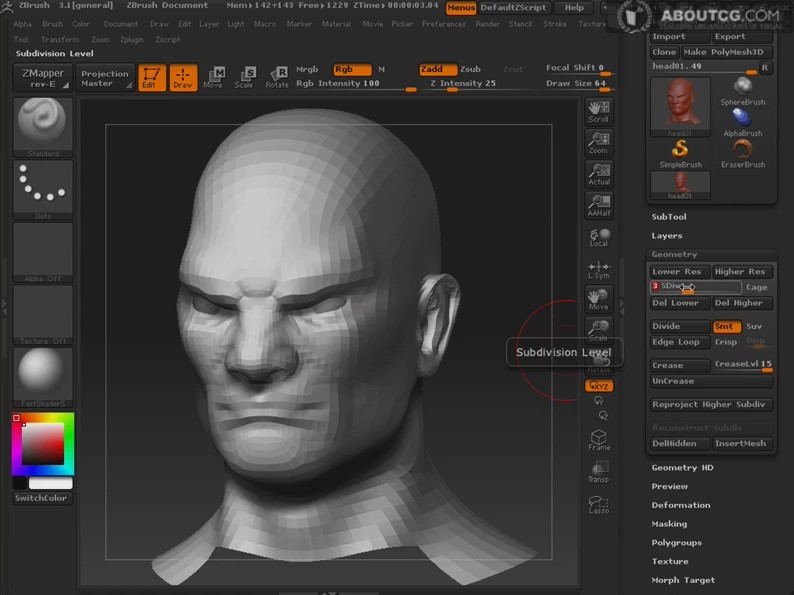Toggle the Rgb color mode
The height and width of the screenshot is (595, 794).
pos(352,69)
